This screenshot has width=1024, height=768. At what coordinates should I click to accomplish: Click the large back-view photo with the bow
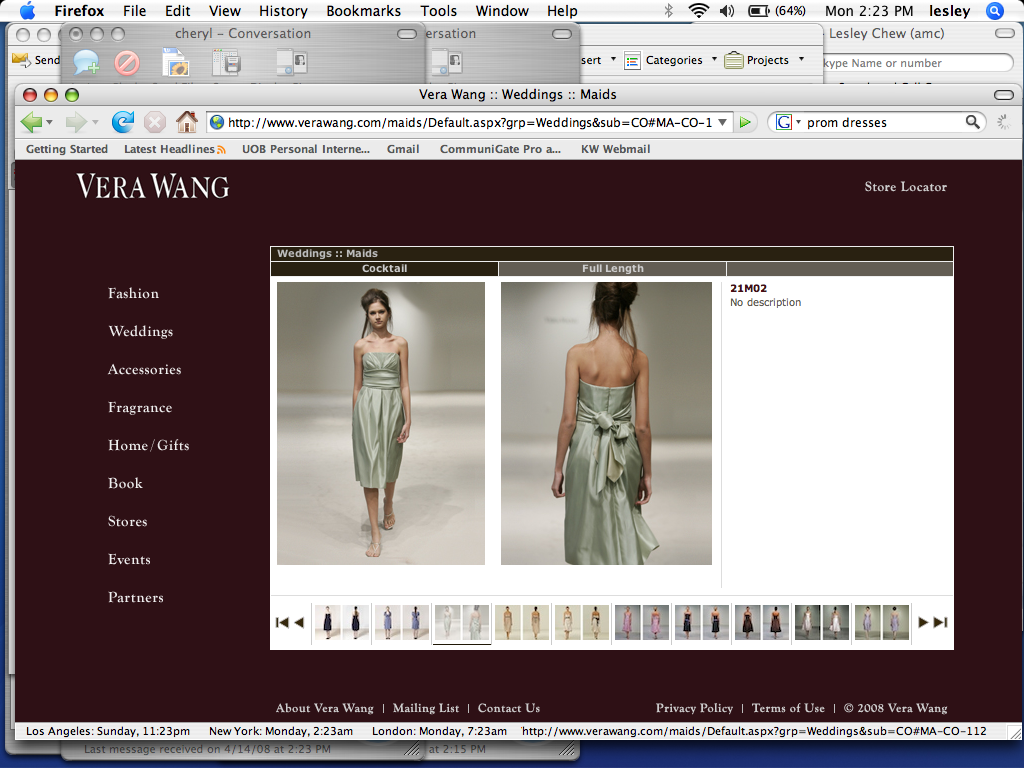(606, 423)
